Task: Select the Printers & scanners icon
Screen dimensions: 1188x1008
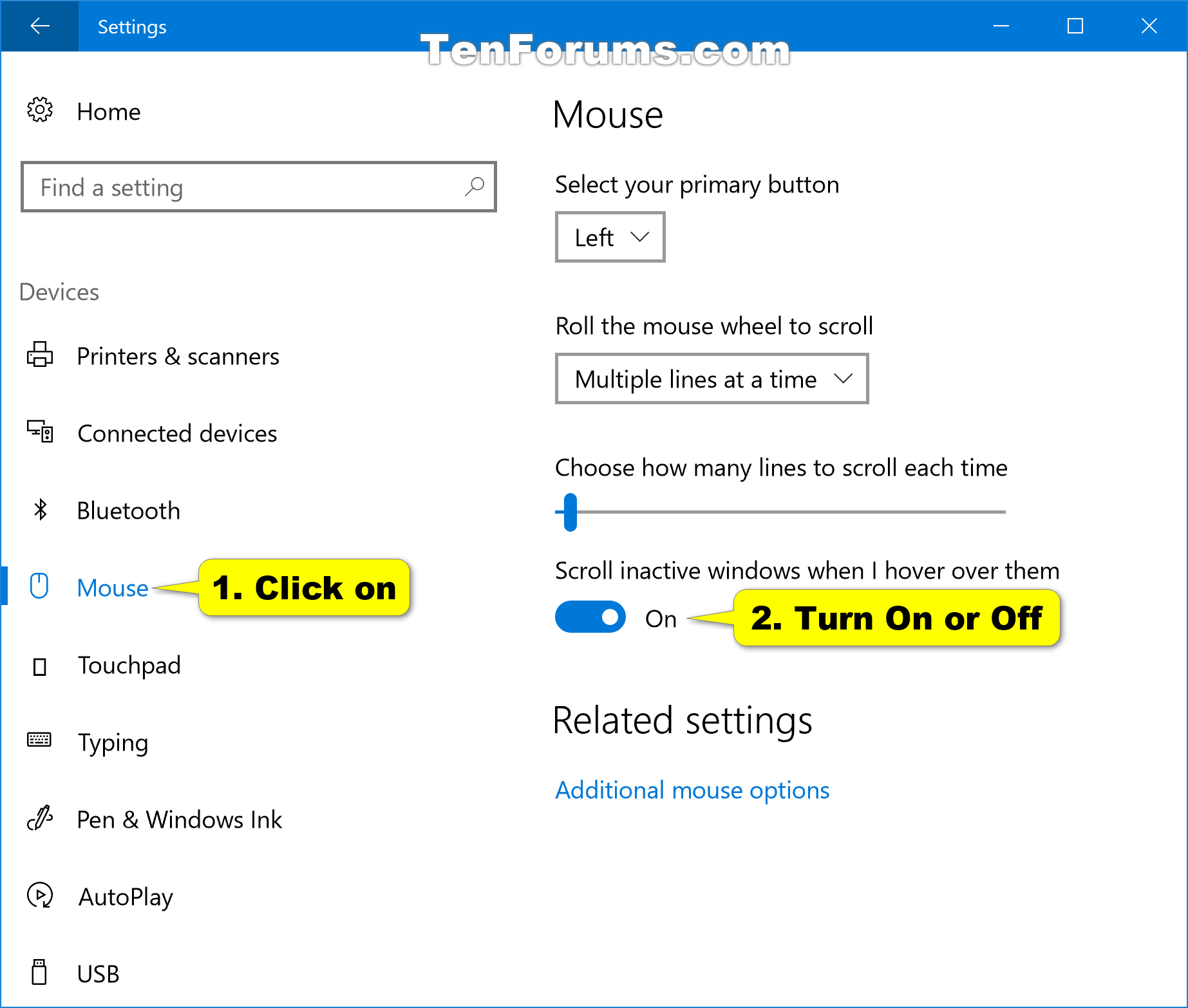Action: click(x=40, y=356)
